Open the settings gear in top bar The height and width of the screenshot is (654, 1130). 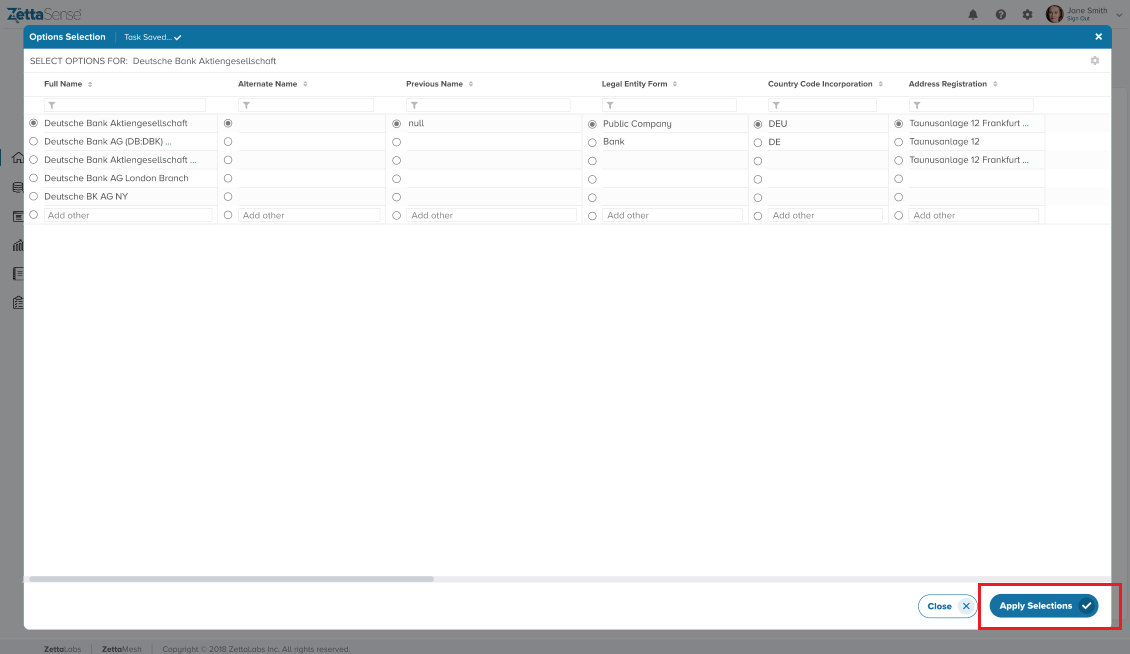pyautogui.click(x=1027, y=14)
